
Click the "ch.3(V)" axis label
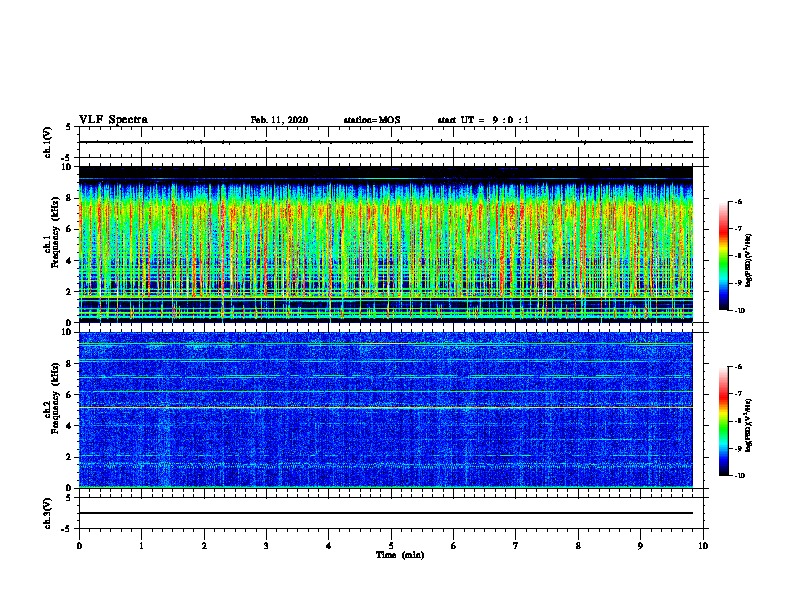coord(48,513)
